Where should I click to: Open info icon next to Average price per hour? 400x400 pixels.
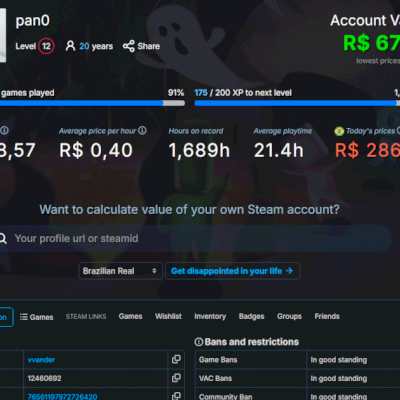tap(142, 130)
